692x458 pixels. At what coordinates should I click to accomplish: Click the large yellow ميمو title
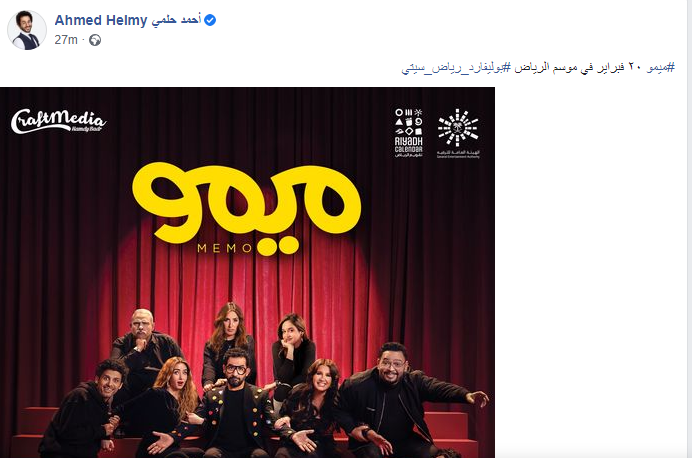[x=247, y=205]
